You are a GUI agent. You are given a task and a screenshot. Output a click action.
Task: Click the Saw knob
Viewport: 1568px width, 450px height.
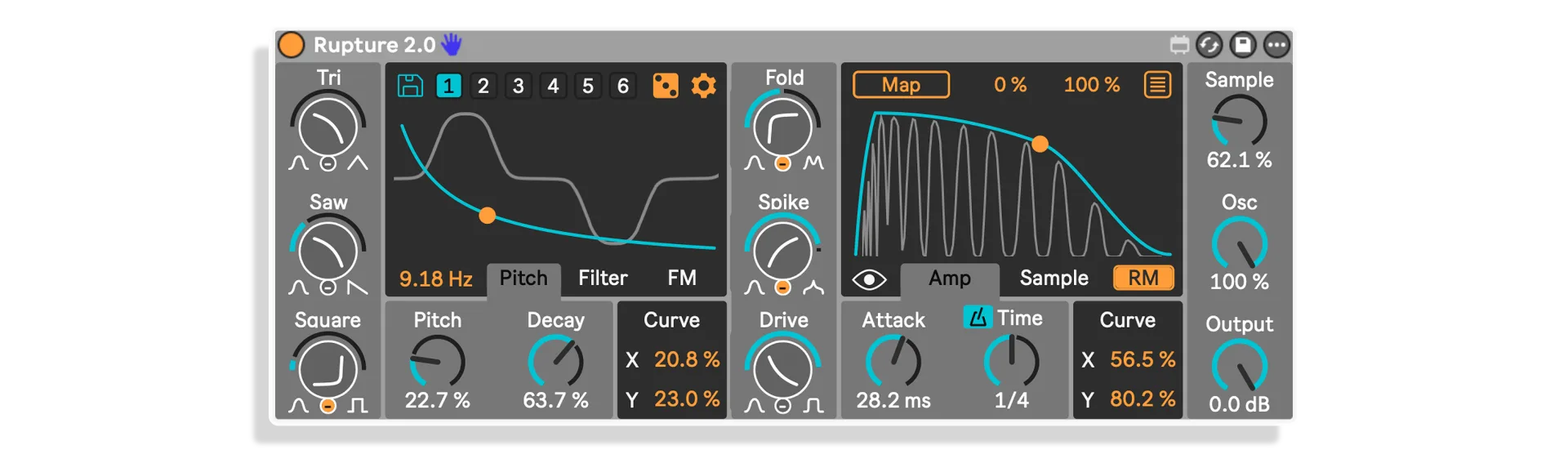327,251
